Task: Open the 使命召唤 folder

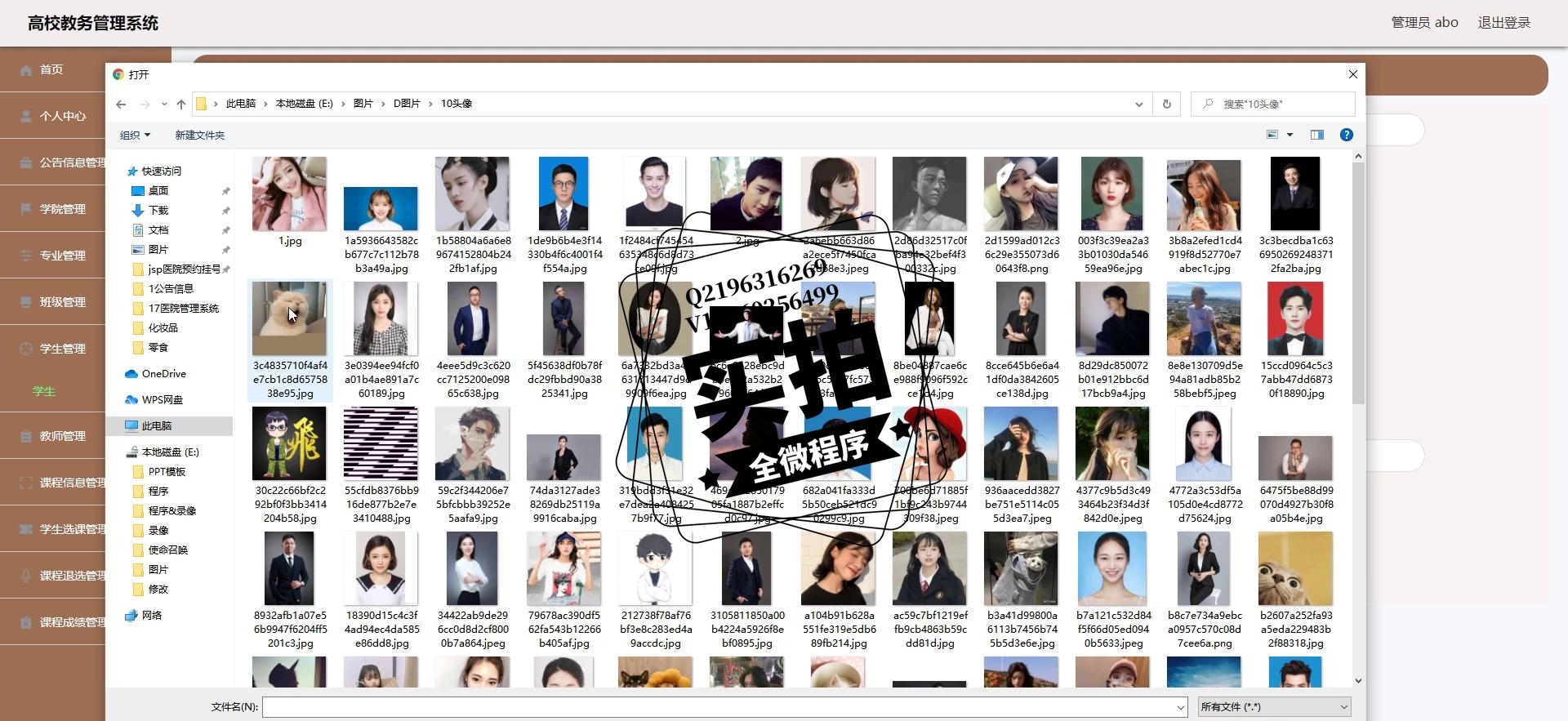Action: click(167, 550)
